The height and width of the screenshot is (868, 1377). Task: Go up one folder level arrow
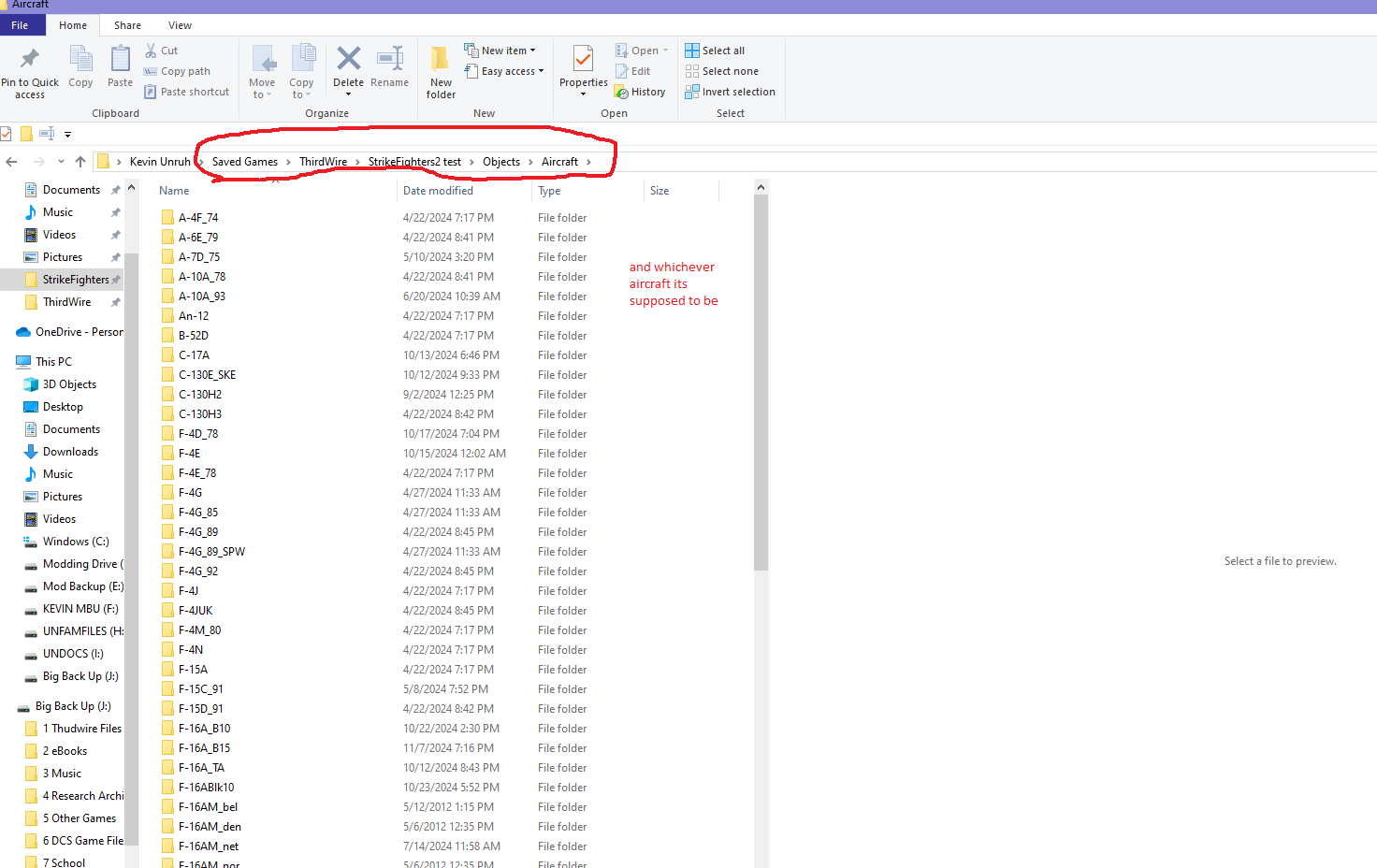[80, 162]
